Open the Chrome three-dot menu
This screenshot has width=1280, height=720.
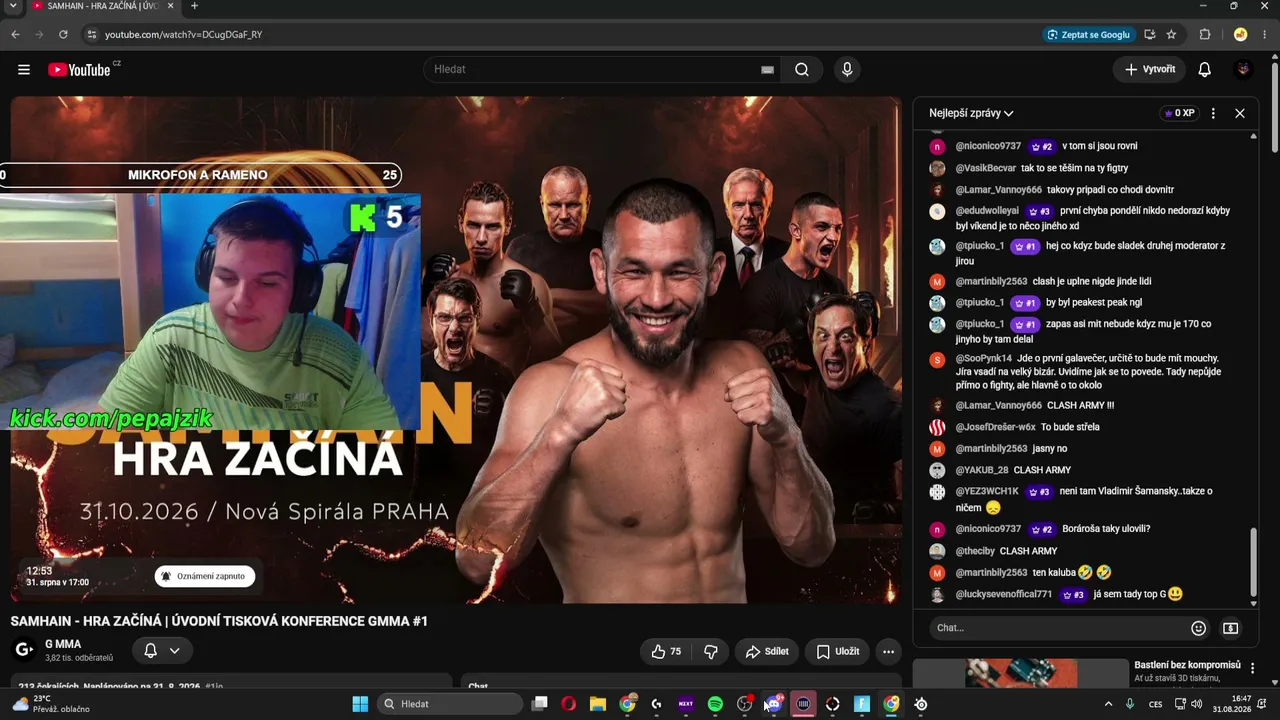1264,34
